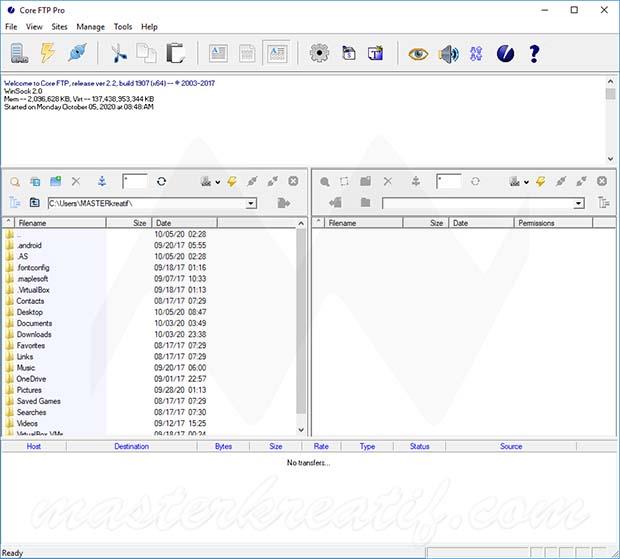Image resolution: width=620 pixels, height=559 pixels.
Task: Expand local panel site list dropdown arrow
Action: (x=218, y=182)
